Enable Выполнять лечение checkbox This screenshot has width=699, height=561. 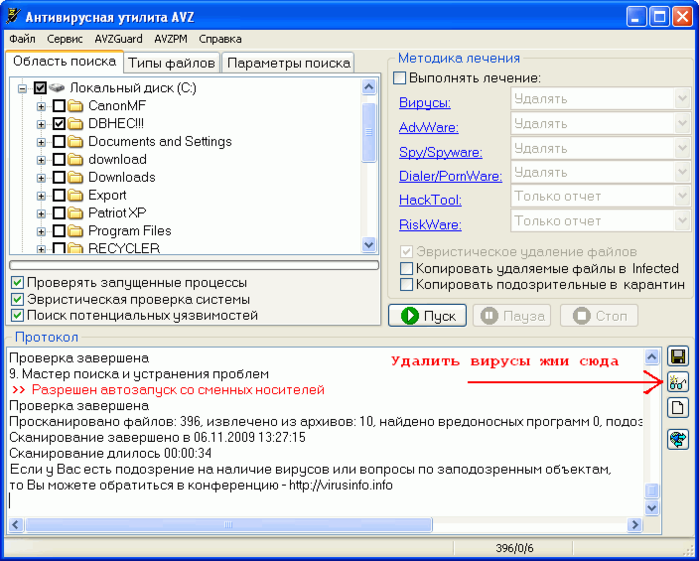pyautogui.click(x=399, y=78)
